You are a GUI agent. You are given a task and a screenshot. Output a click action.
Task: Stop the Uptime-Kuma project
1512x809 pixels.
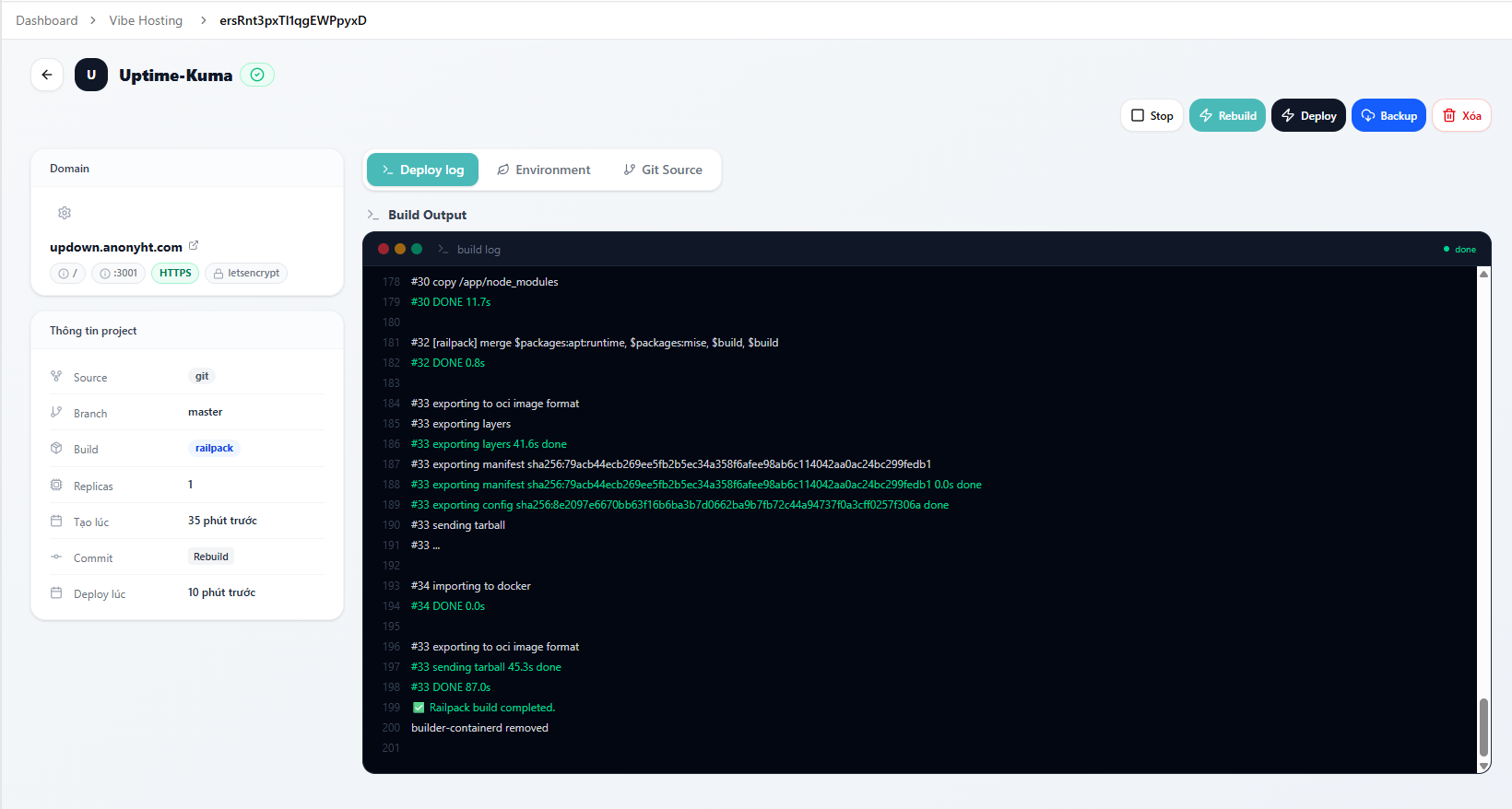point(1152,115)
